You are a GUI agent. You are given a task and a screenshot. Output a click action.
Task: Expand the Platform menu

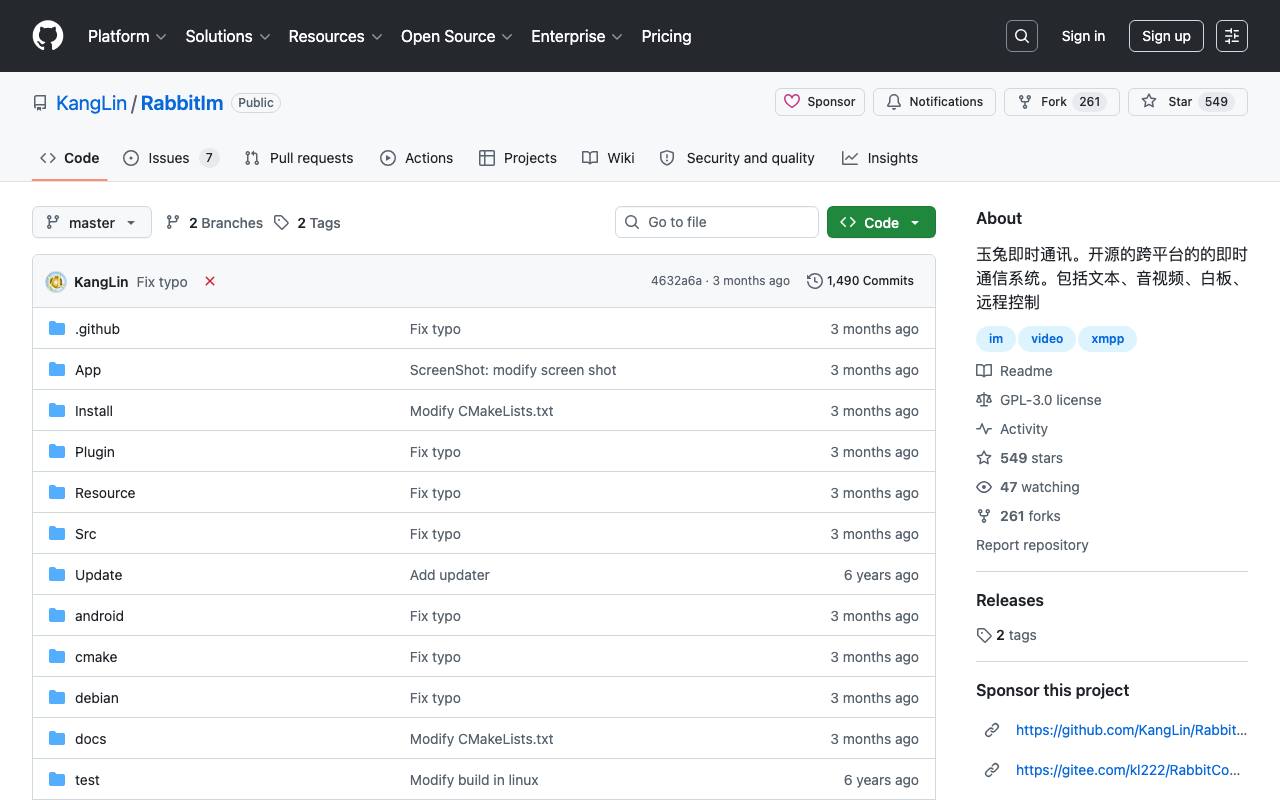pos(126,36)
